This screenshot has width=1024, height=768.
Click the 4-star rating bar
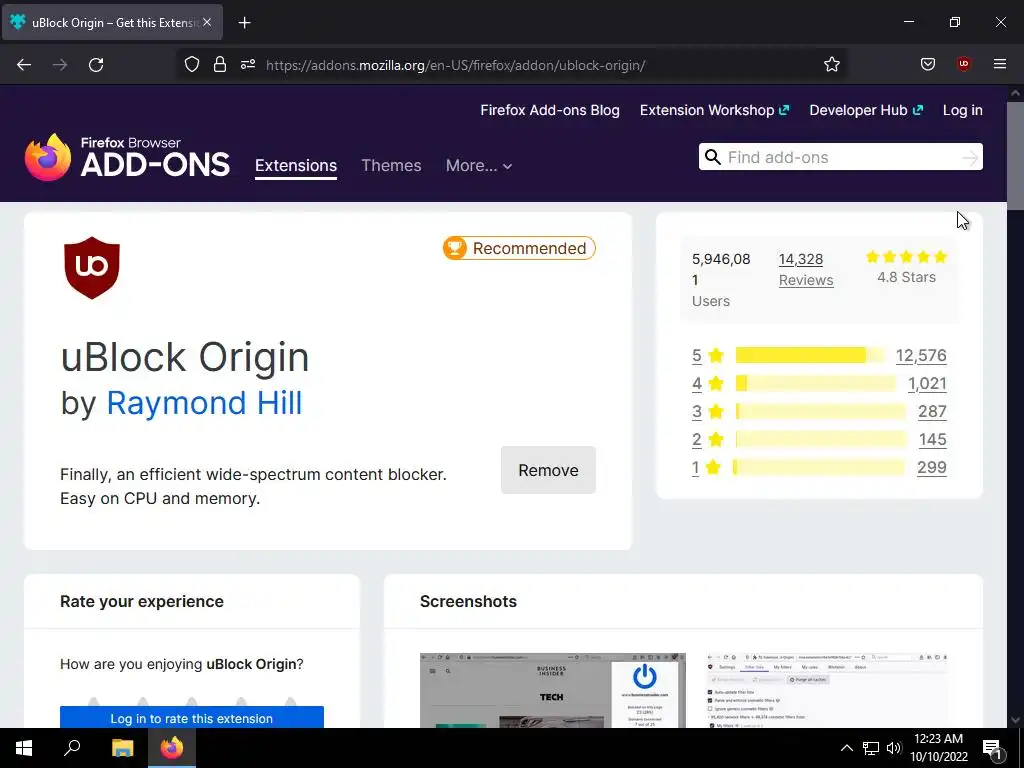coord(816,383)
